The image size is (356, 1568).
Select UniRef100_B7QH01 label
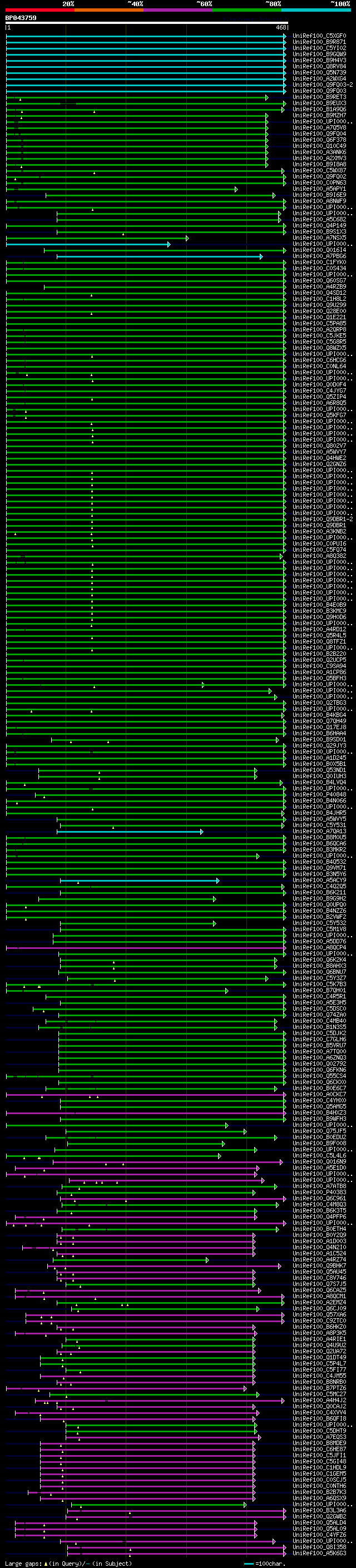coord(319,990)
